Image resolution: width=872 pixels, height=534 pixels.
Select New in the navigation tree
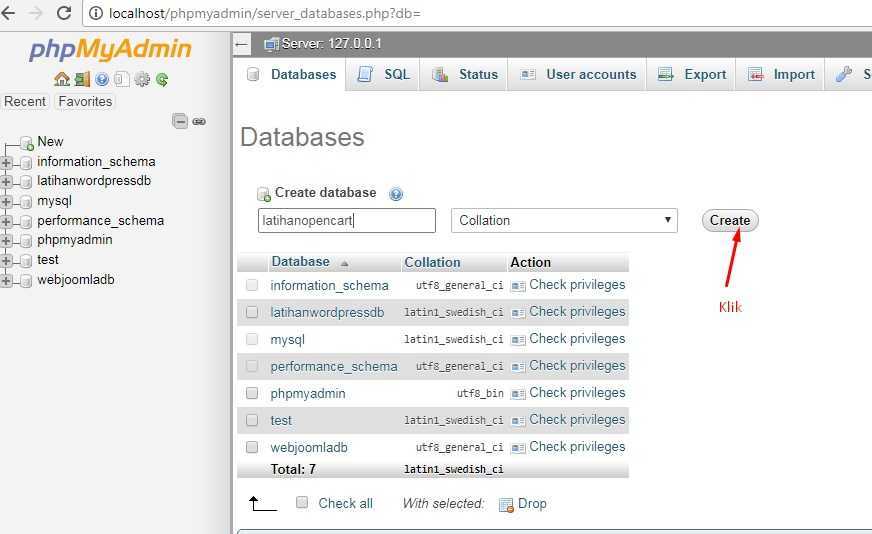coord(50,142)
